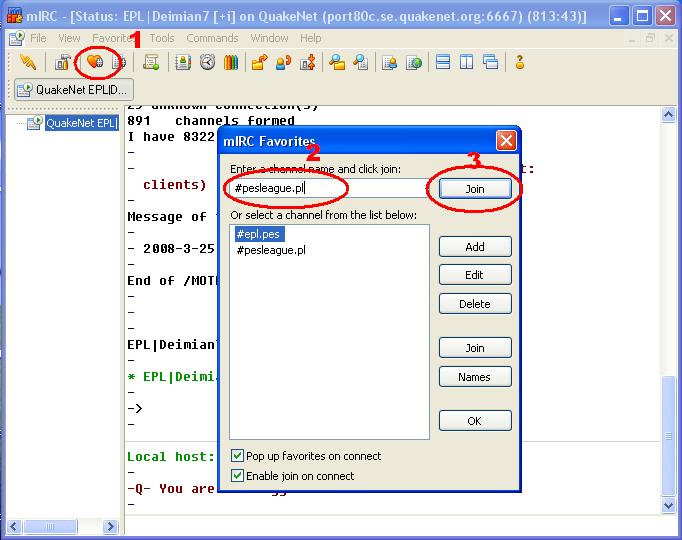The width and height of the screenshot is (682, 540).
Task: Click treebar horizontal scroll left arrow
Action: pyautogui.click(x=14, y=527)
